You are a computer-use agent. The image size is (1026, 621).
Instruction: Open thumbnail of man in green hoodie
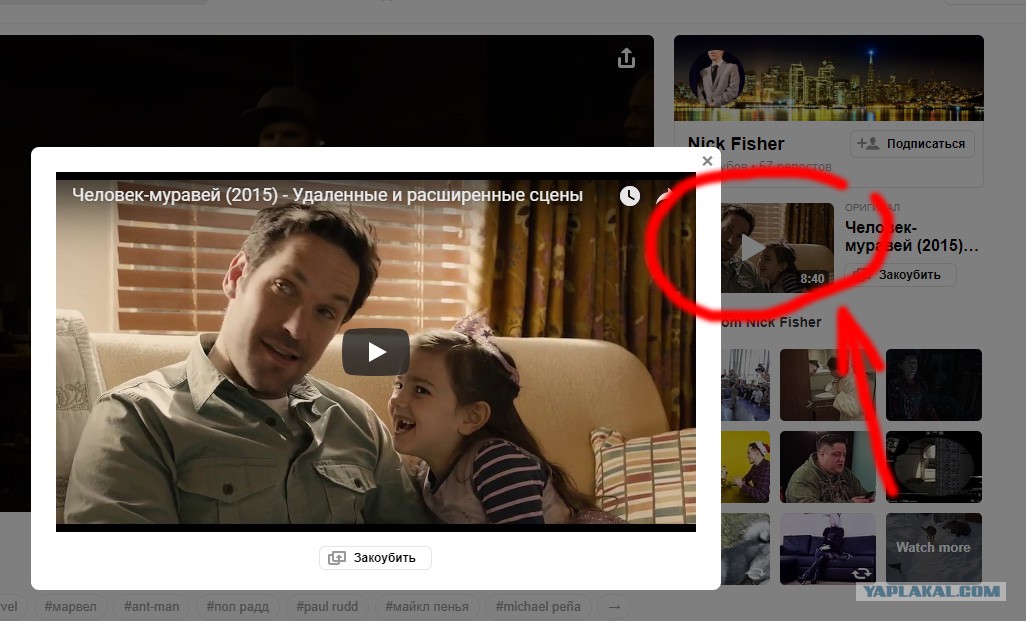pyautogui.click(x=827, y=467)
